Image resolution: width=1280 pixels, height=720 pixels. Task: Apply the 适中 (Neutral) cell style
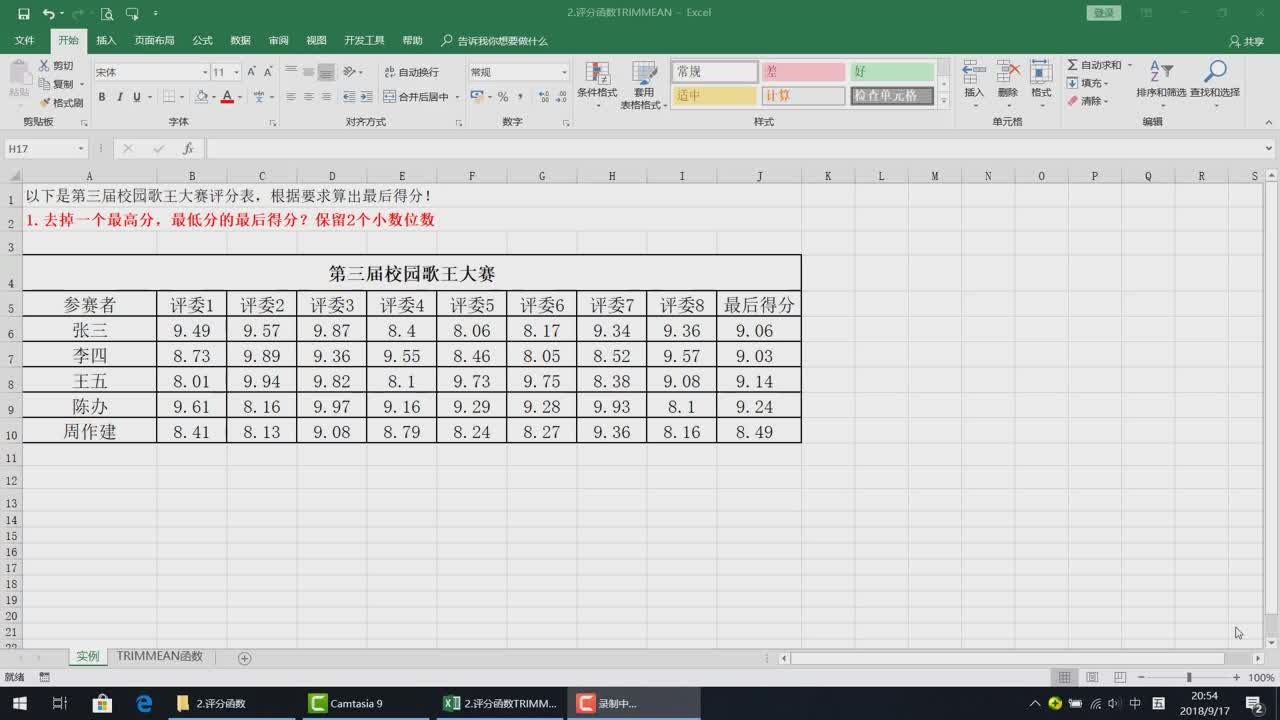coord(714,96)
